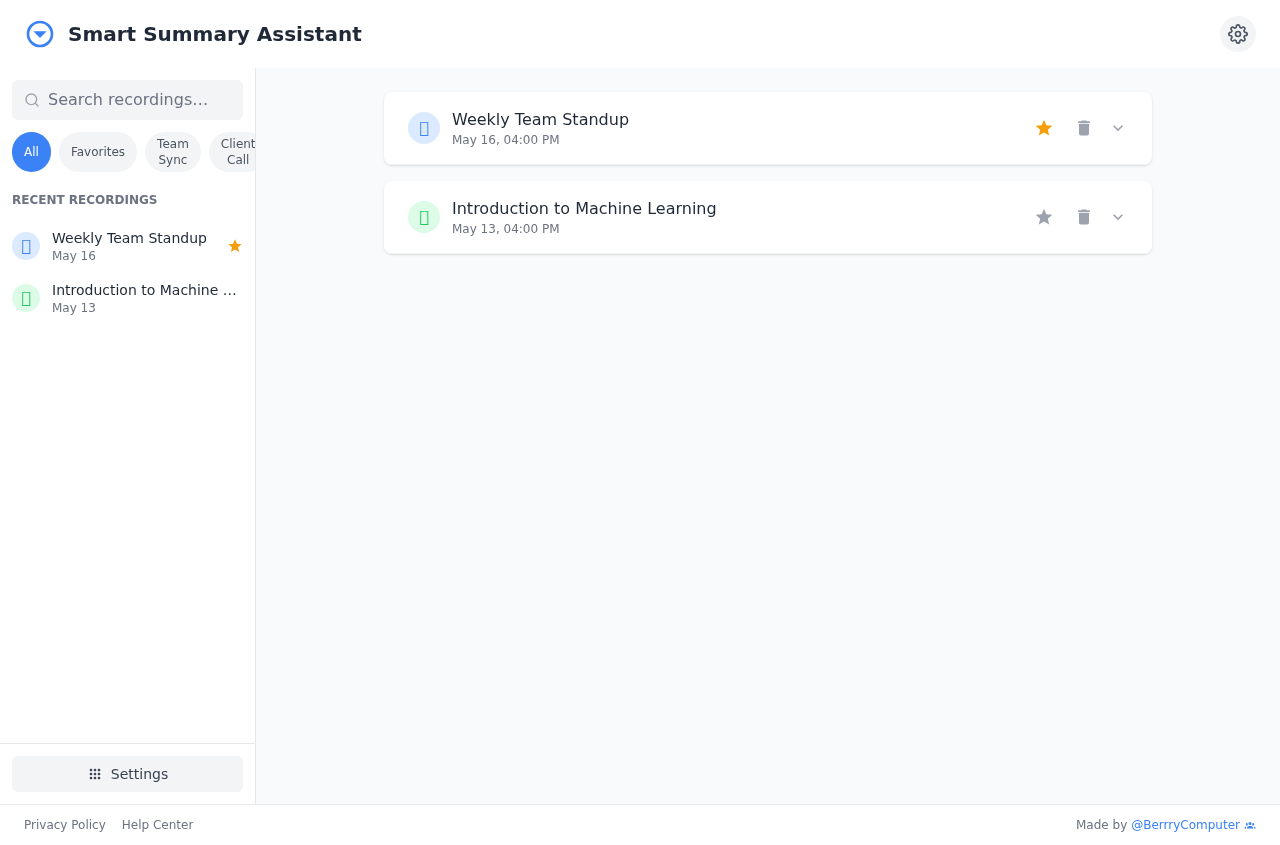Image resolution: width=1280 pixels, height=845 pixels.
Task: Select Weekly Team Standup's icon in the sidebar
Action: point(26,246)
